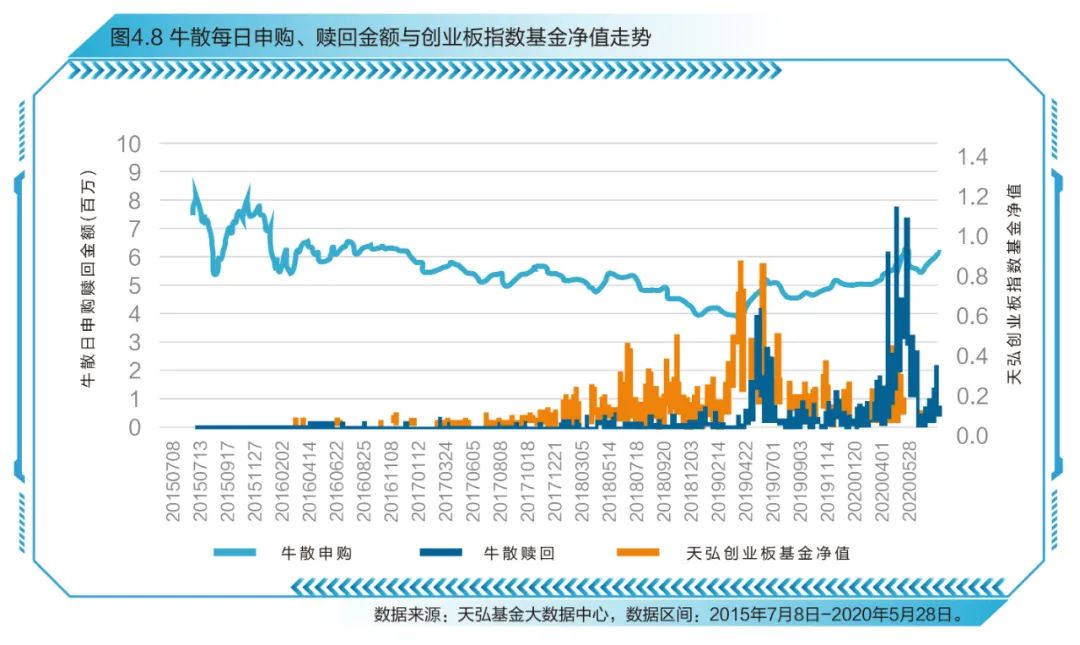Select the chart title 图4.8 banner
The height and width of the screenshot is (645, 1080).
380,33
